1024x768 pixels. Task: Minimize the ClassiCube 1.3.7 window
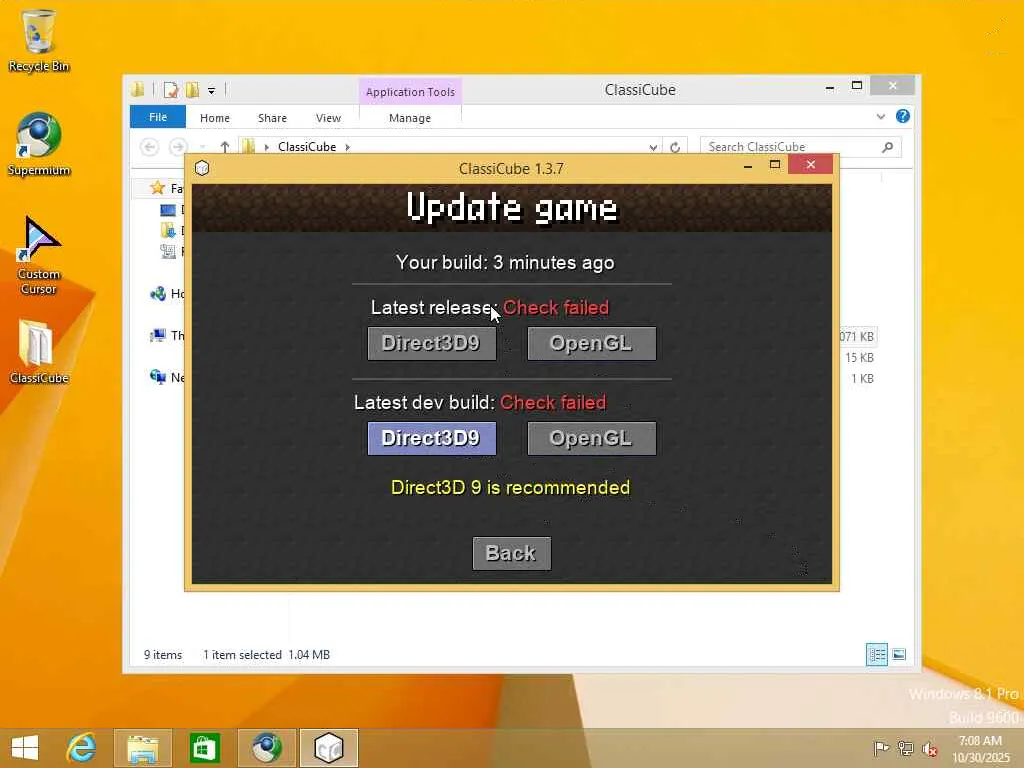748,167
